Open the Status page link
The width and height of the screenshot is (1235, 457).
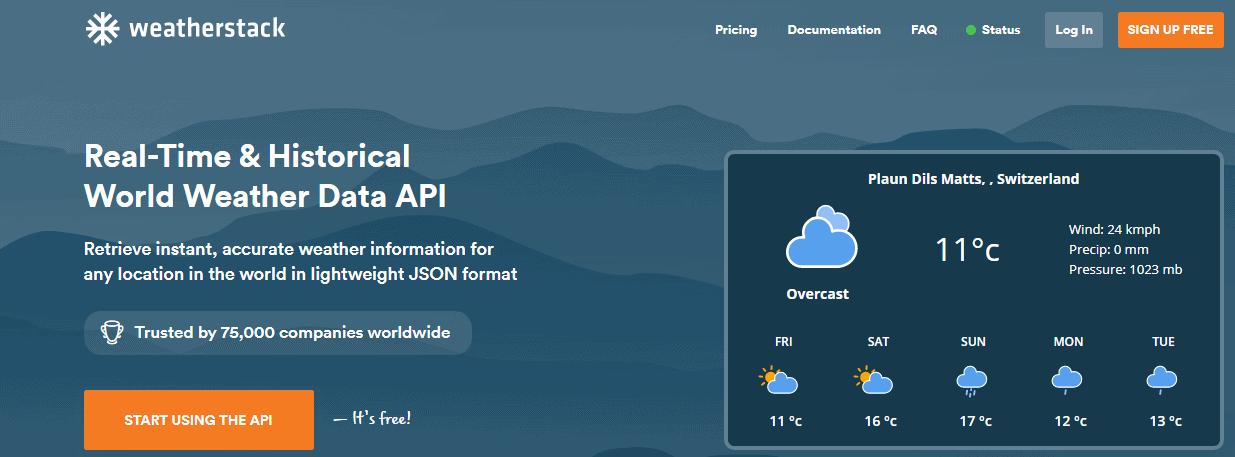1001,30
